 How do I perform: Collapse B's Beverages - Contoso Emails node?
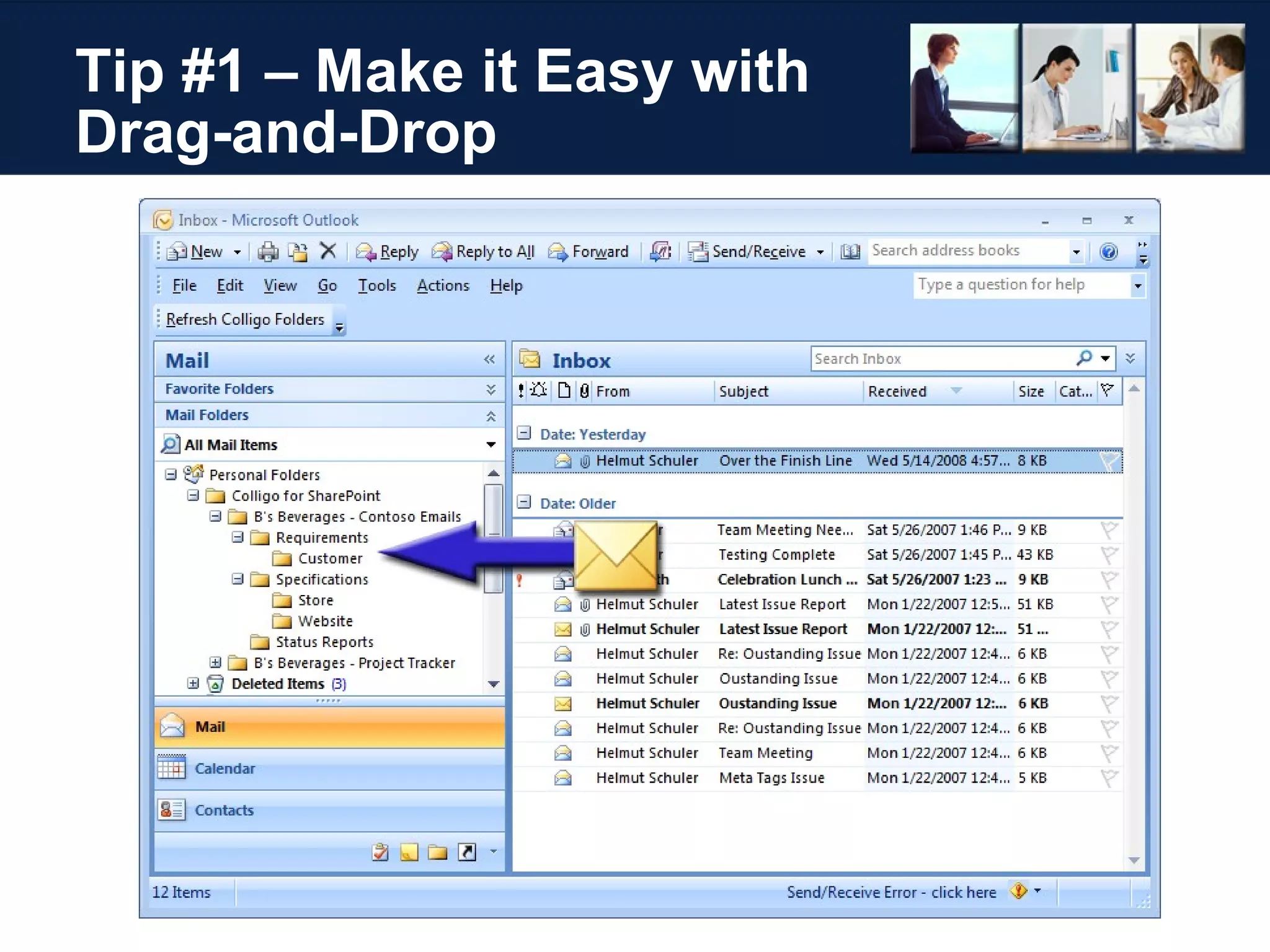[215, 516]
